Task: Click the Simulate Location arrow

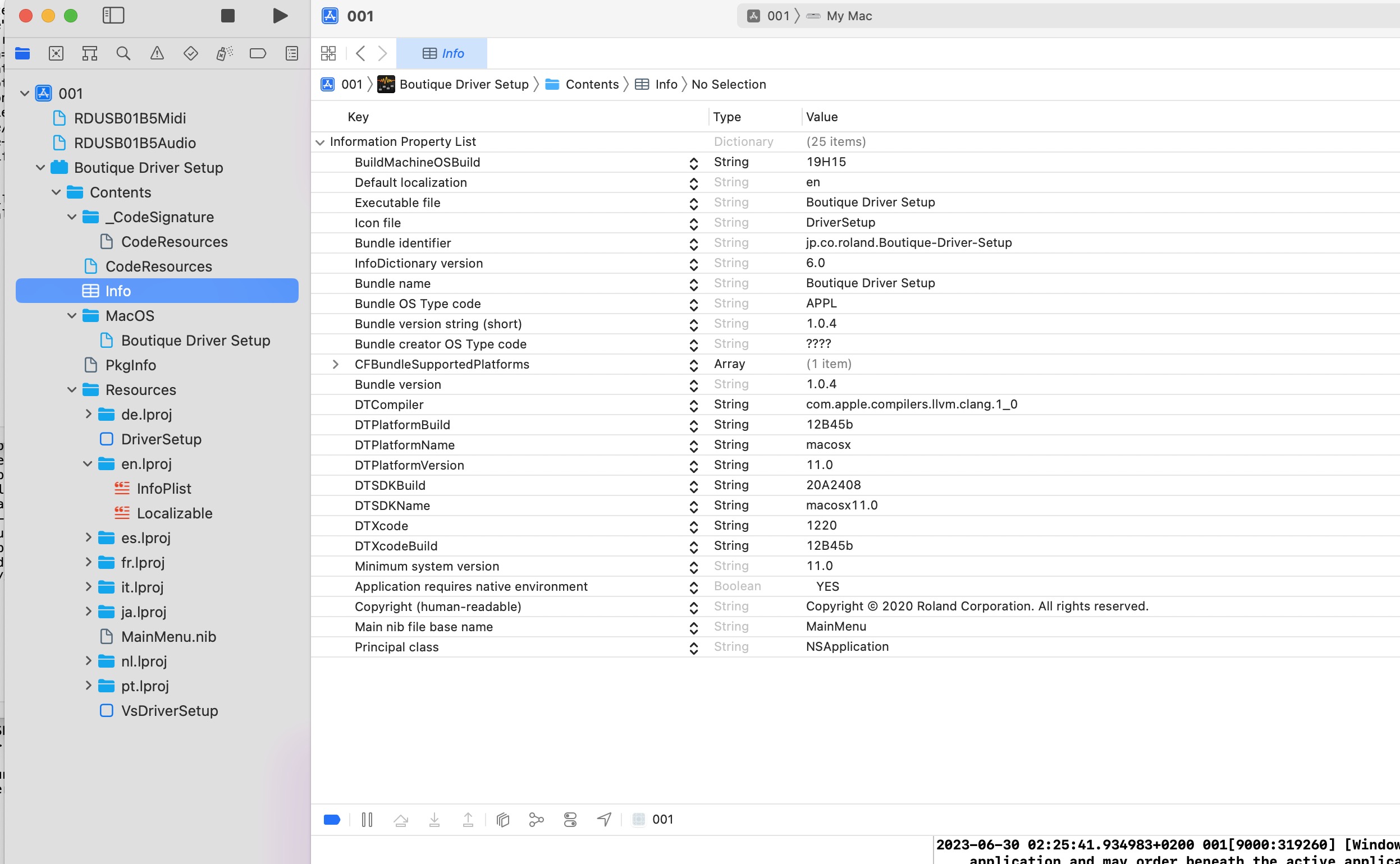Action: (604, 820)
